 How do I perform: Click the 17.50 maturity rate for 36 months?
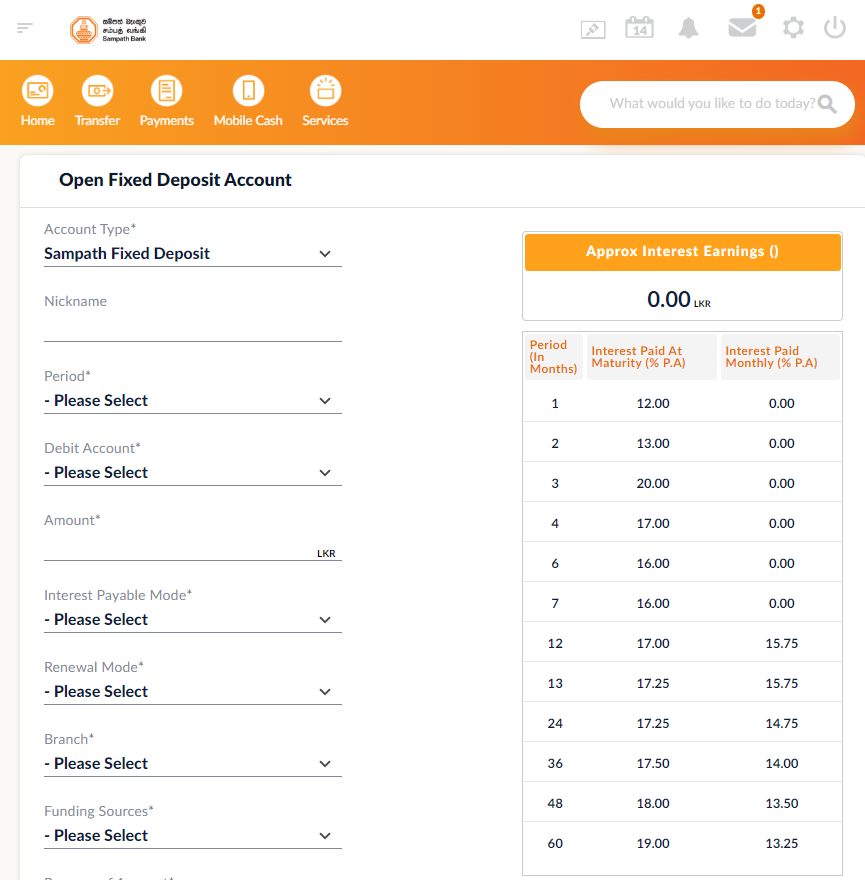tap(653, 763)
